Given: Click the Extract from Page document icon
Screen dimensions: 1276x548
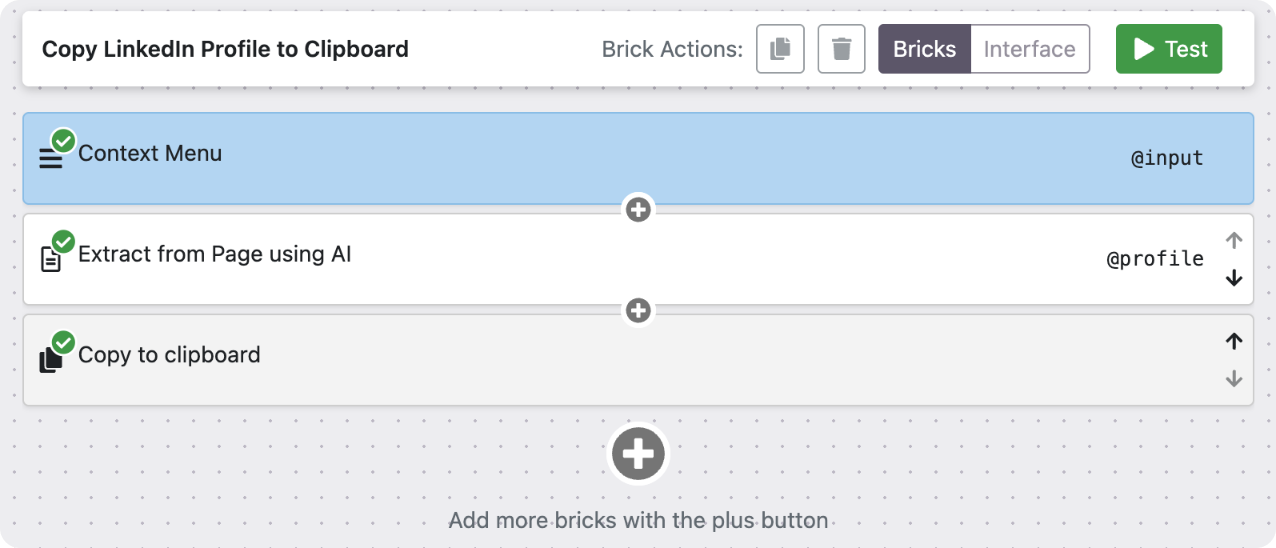Looking at the screenshot, I should 51,259.
